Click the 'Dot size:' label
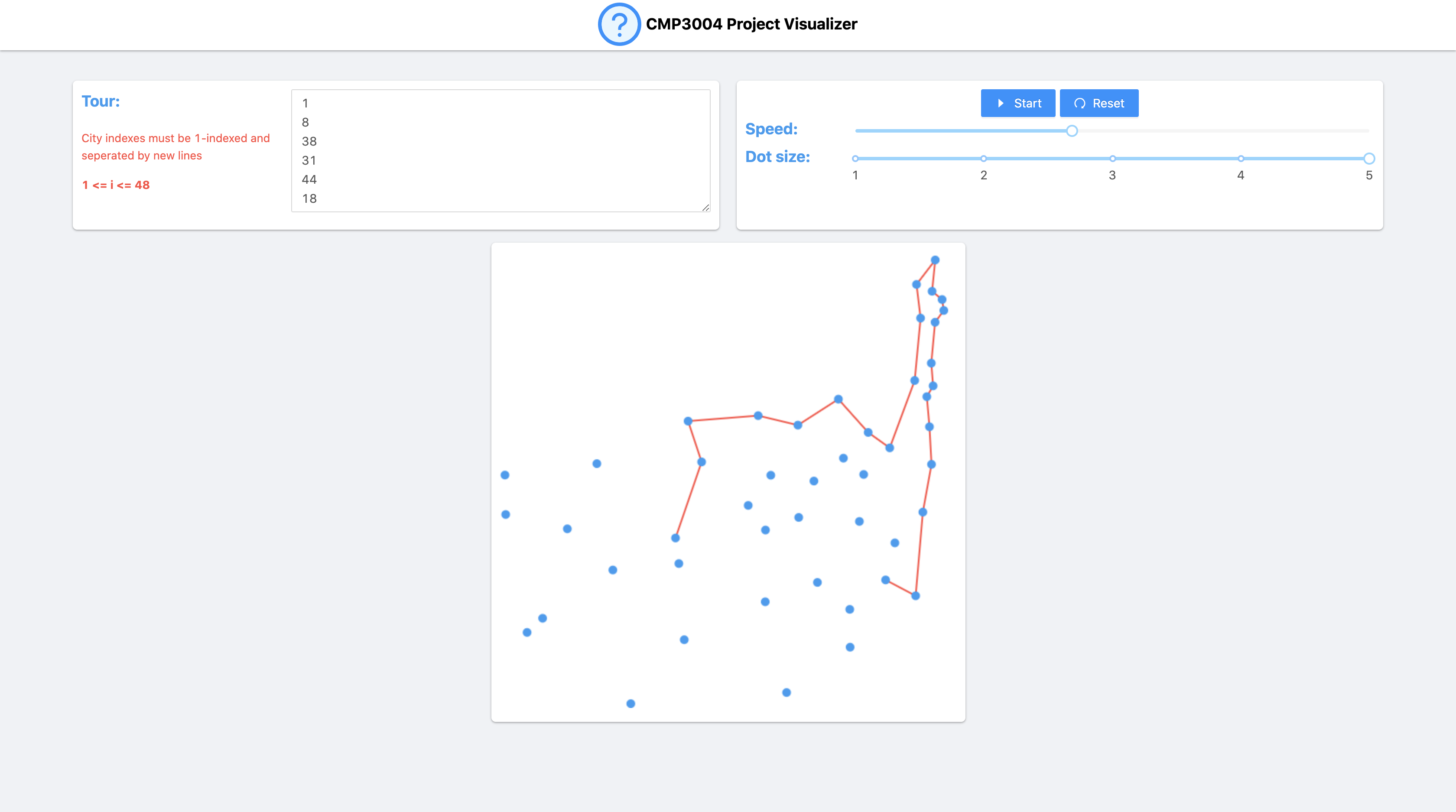 [777, 157]
